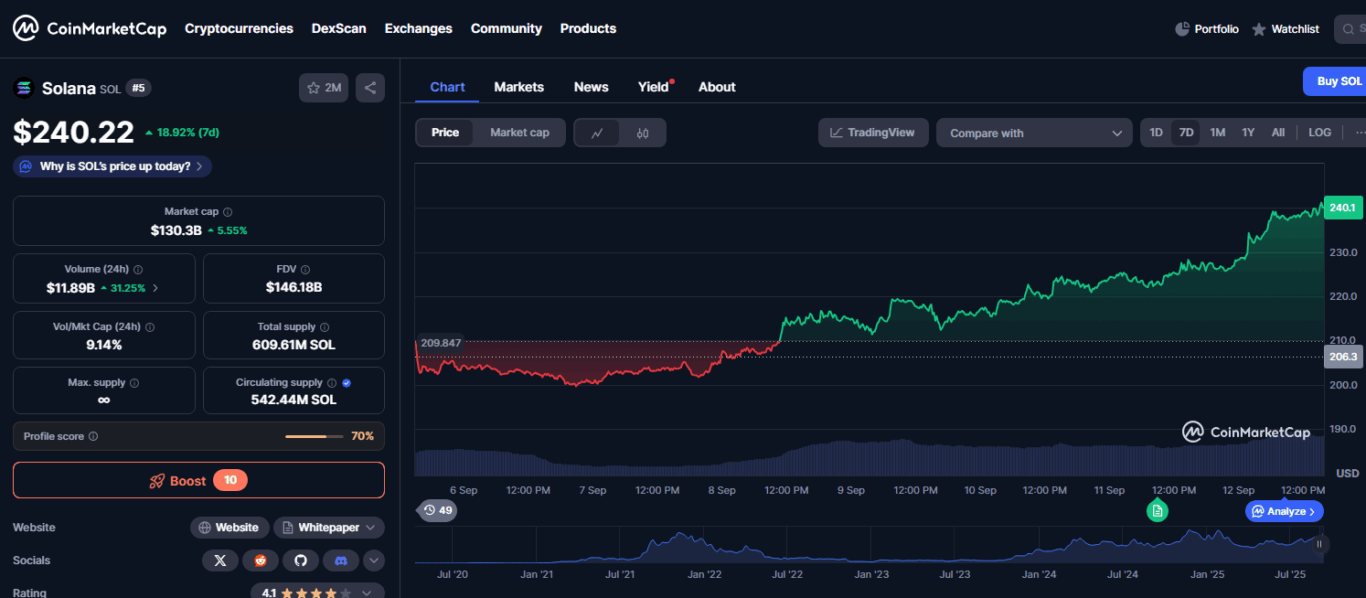This screenshot has width=1366, height=598.
Task: Click the Buy SOL button
Action: click(1335, 81)
